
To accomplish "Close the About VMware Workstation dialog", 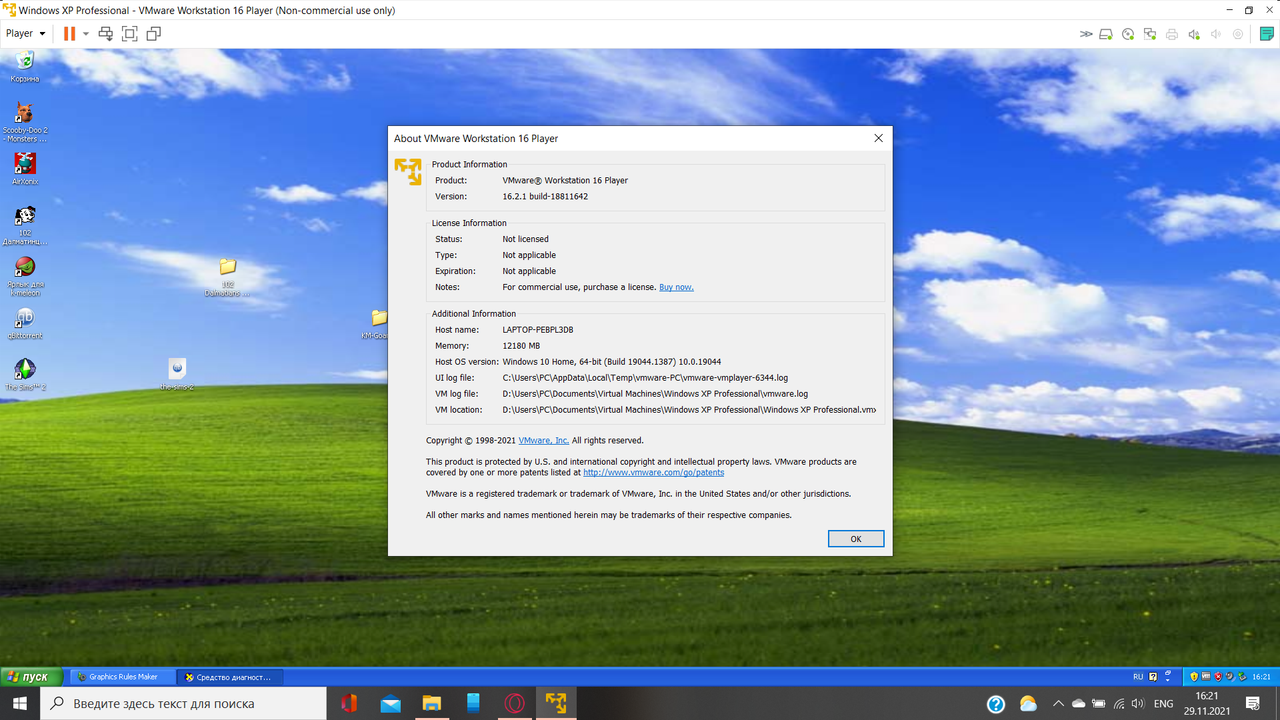I will pos(878,139).
